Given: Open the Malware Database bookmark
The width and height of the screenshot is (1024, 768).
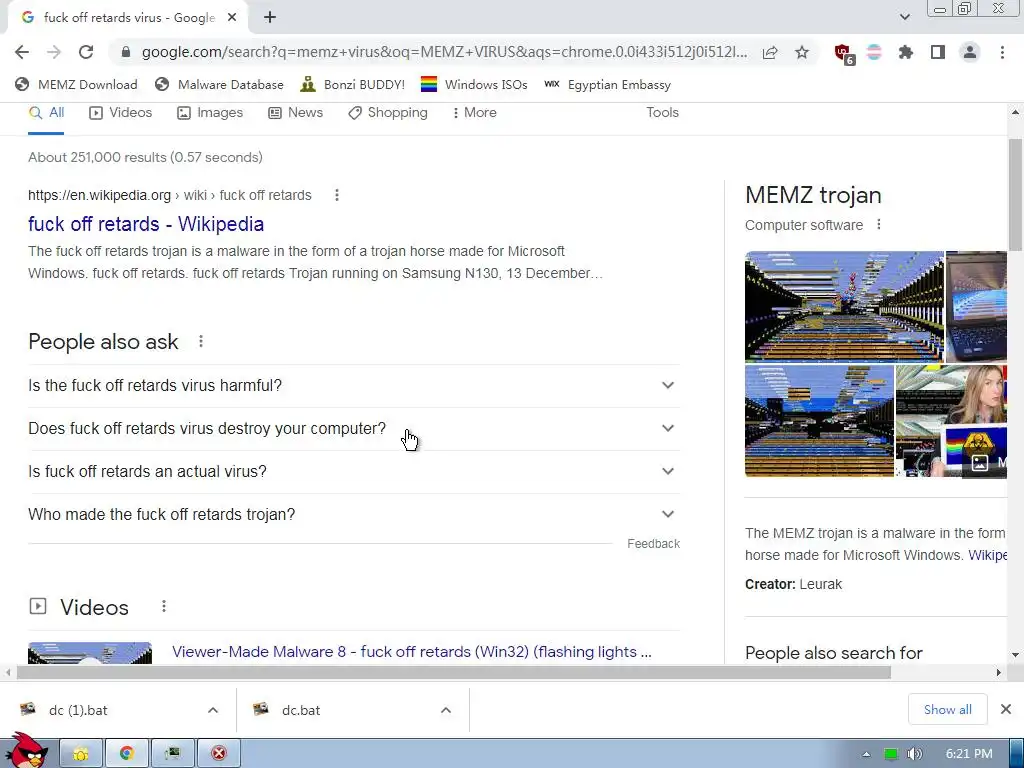Looking at the screenshot, I should click(219, 84).
